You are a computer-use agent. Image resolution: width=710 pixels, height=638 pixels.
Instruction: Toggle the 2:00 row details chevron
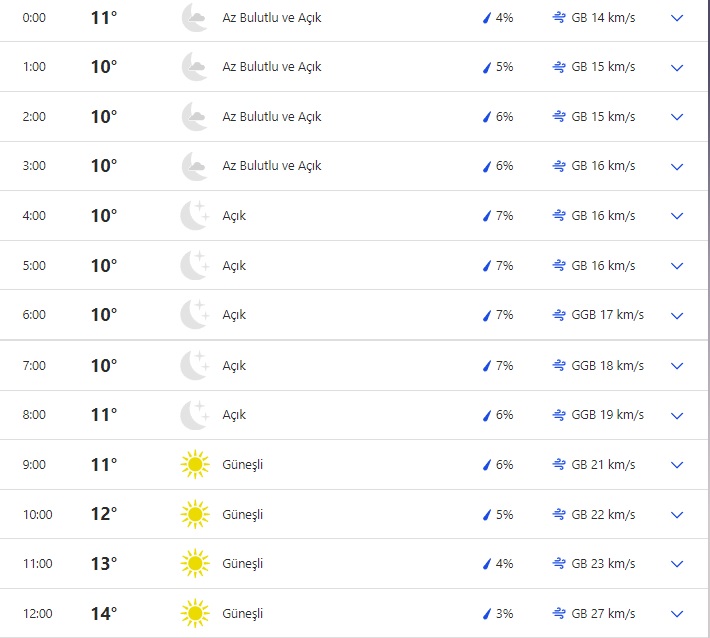tap(677, 117)
